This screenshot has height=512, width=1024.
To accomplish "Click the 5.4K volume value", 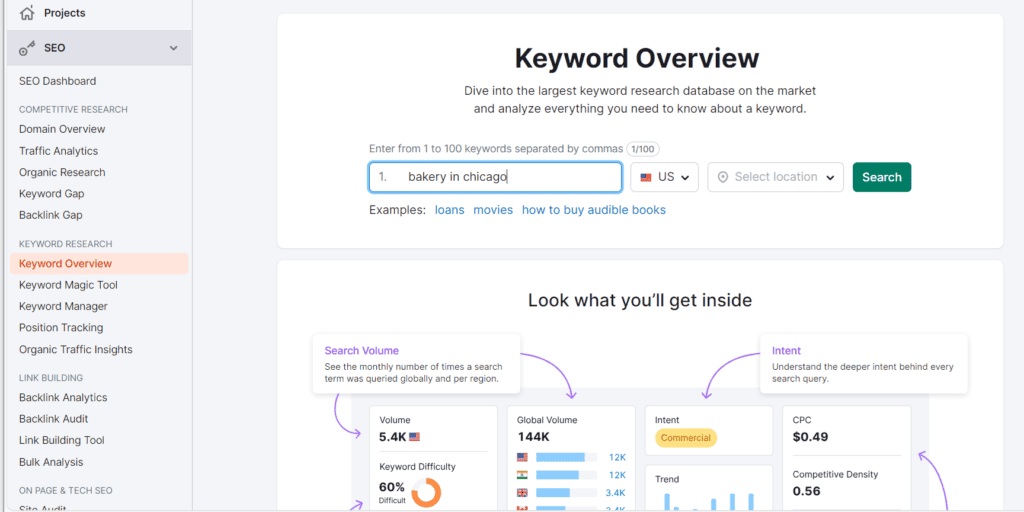I will click(392, 437).
